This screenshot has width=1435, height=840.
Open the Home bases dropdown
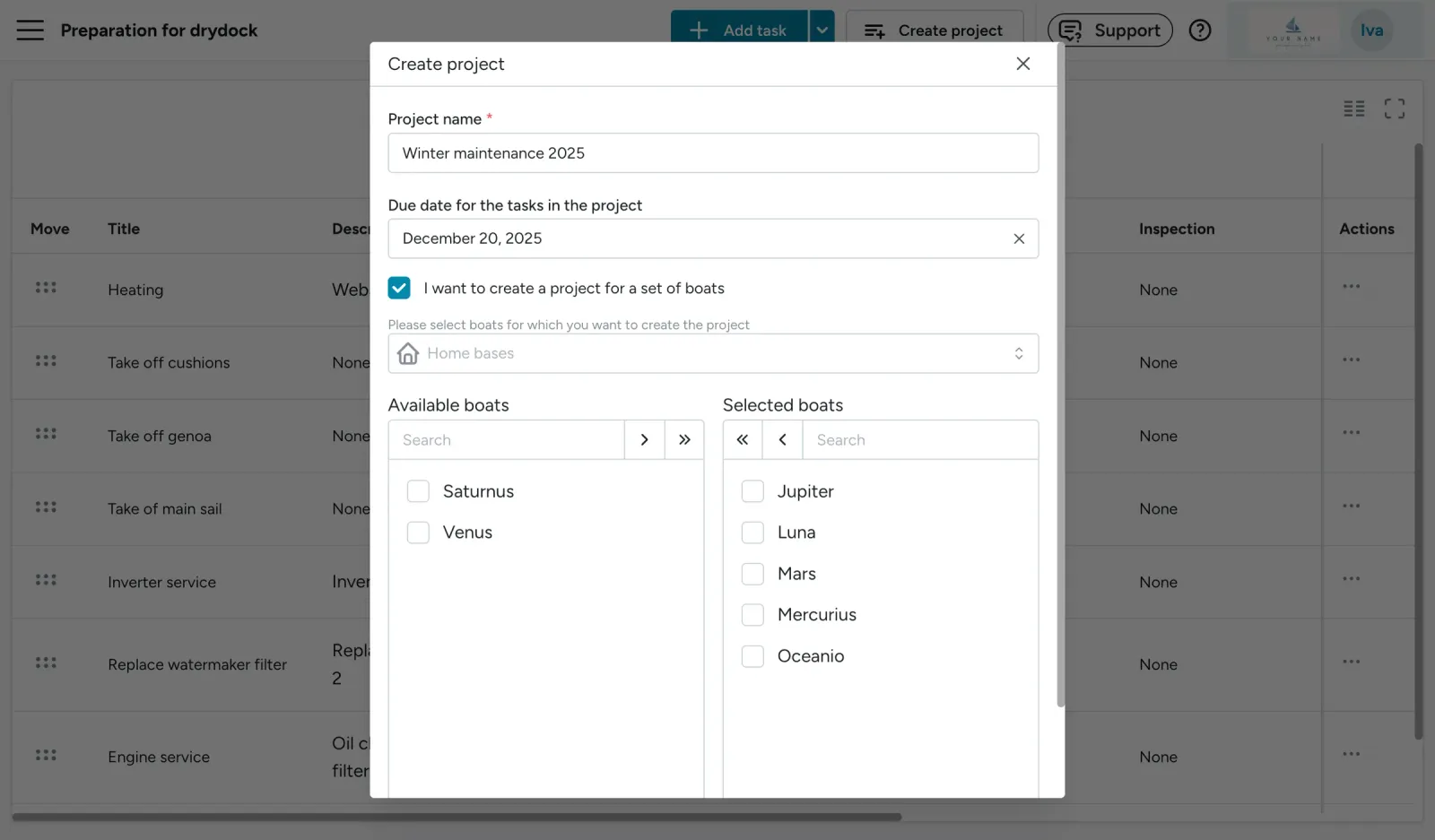[713, 353]
